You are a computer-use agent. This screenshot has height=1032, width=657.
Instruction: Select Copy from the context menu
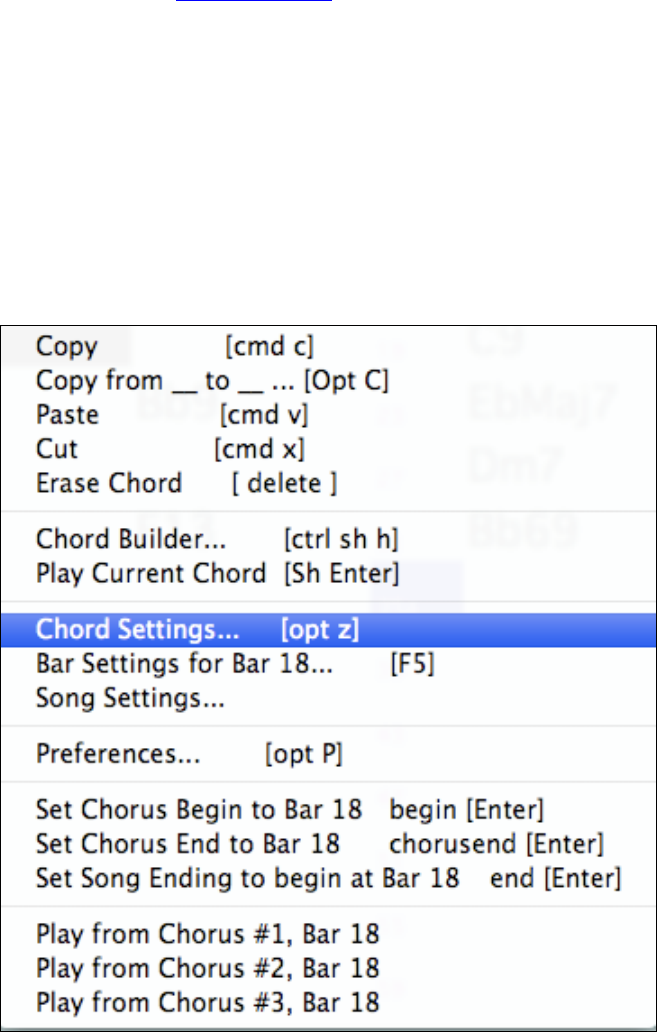[67, 347]
